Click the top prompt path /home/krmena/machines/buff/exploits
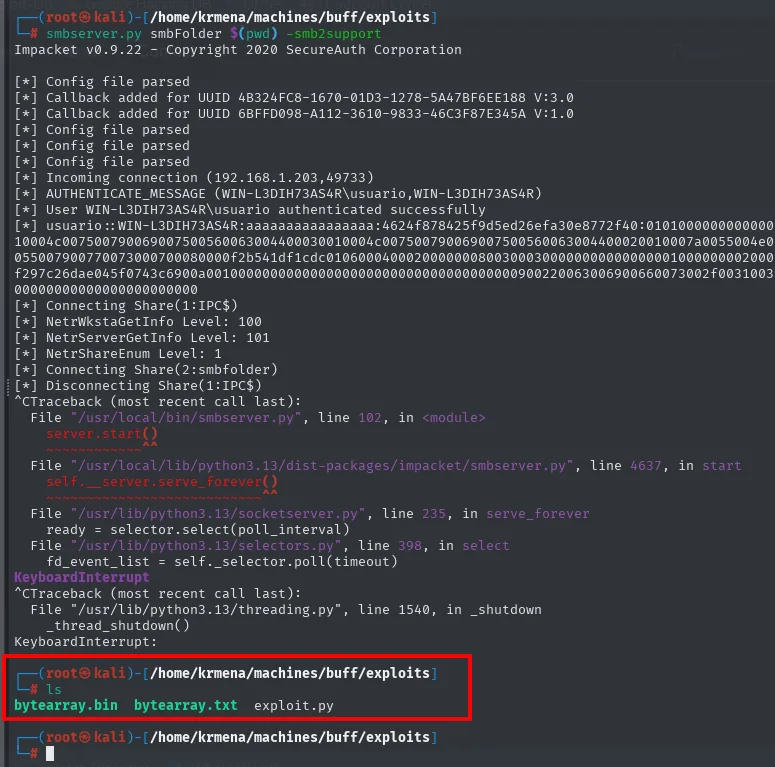775x767 pixels. [x=290, y=17]
